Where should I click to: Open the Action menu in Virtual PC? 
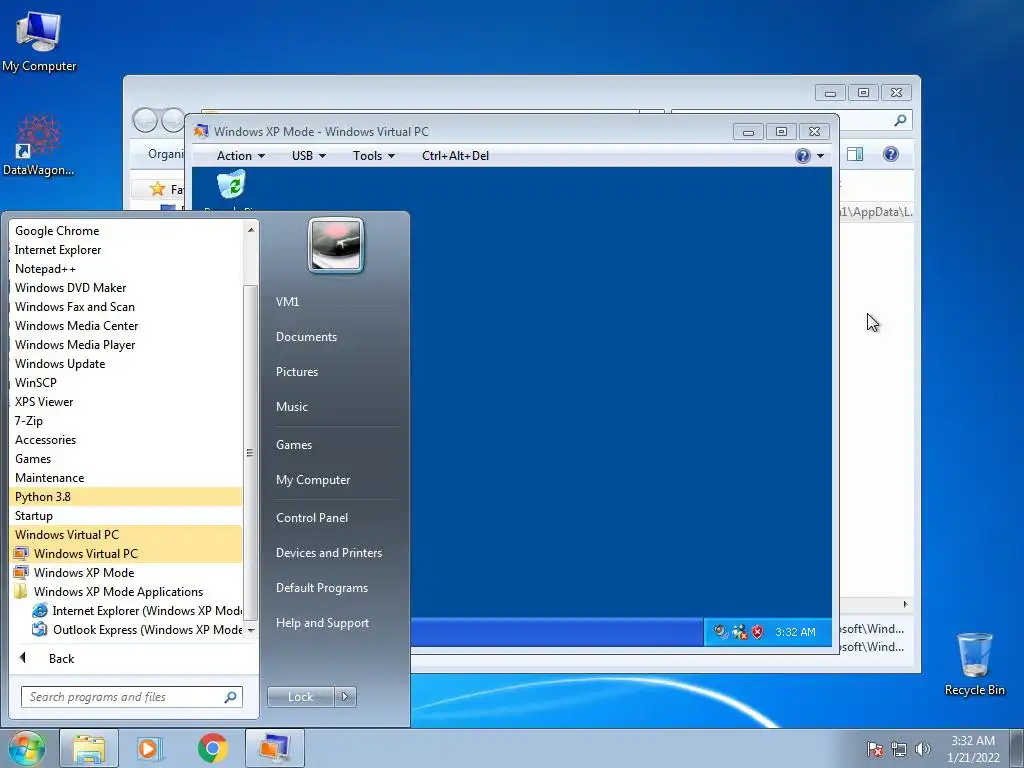(x=241, y=155)
